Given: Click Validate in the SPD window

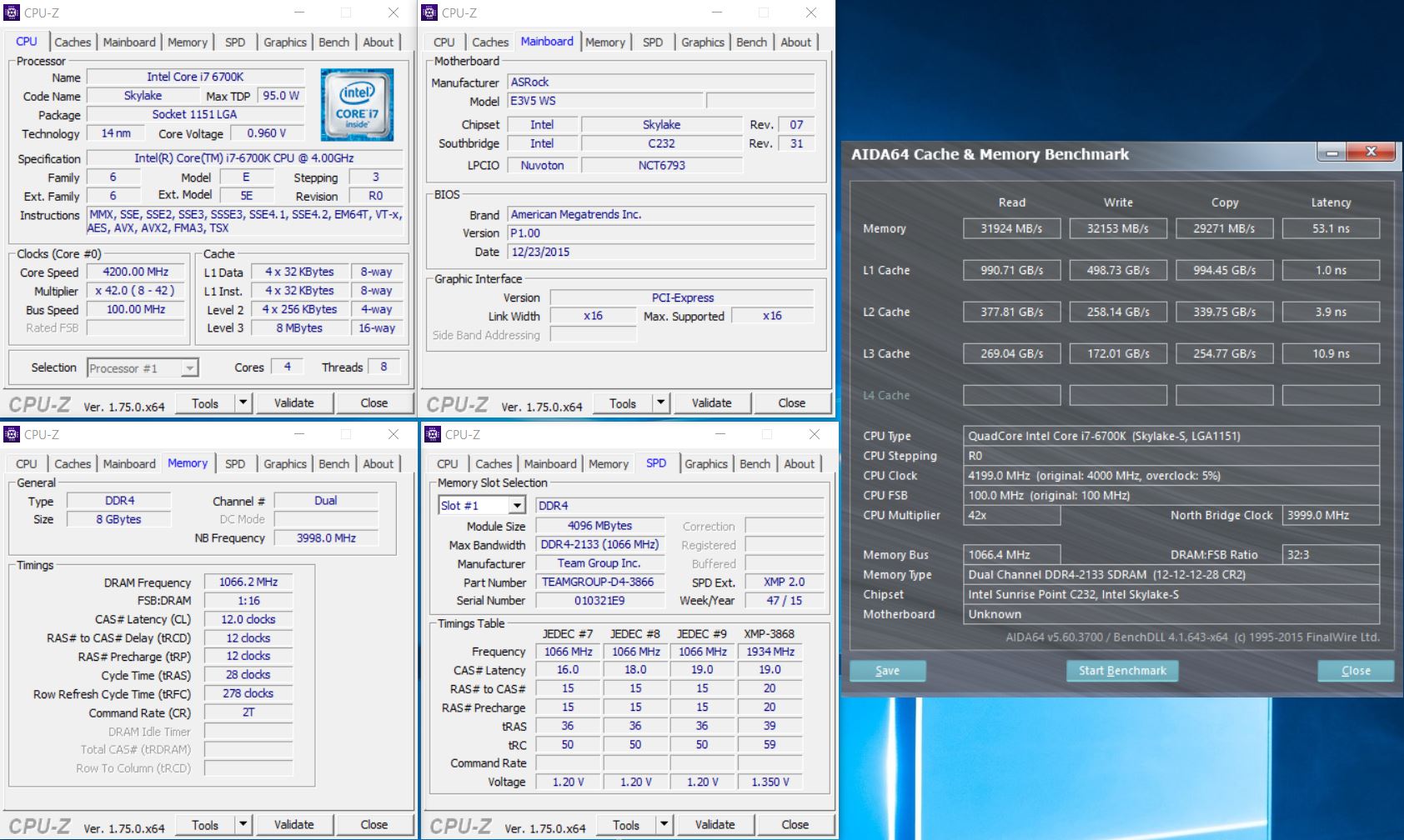Looking at the screenshot, I should coord(715,824).
